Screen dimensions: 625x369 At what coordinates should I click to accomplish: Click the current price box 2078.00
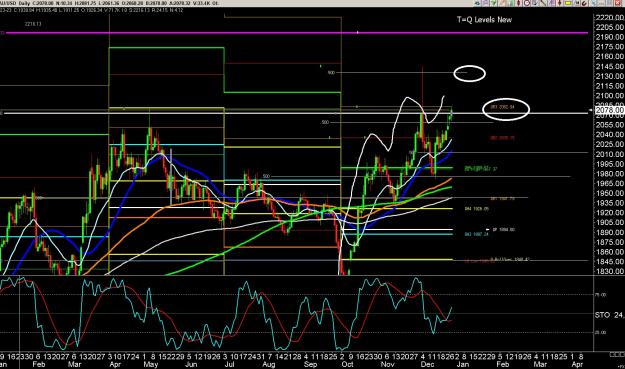(609, 110)
